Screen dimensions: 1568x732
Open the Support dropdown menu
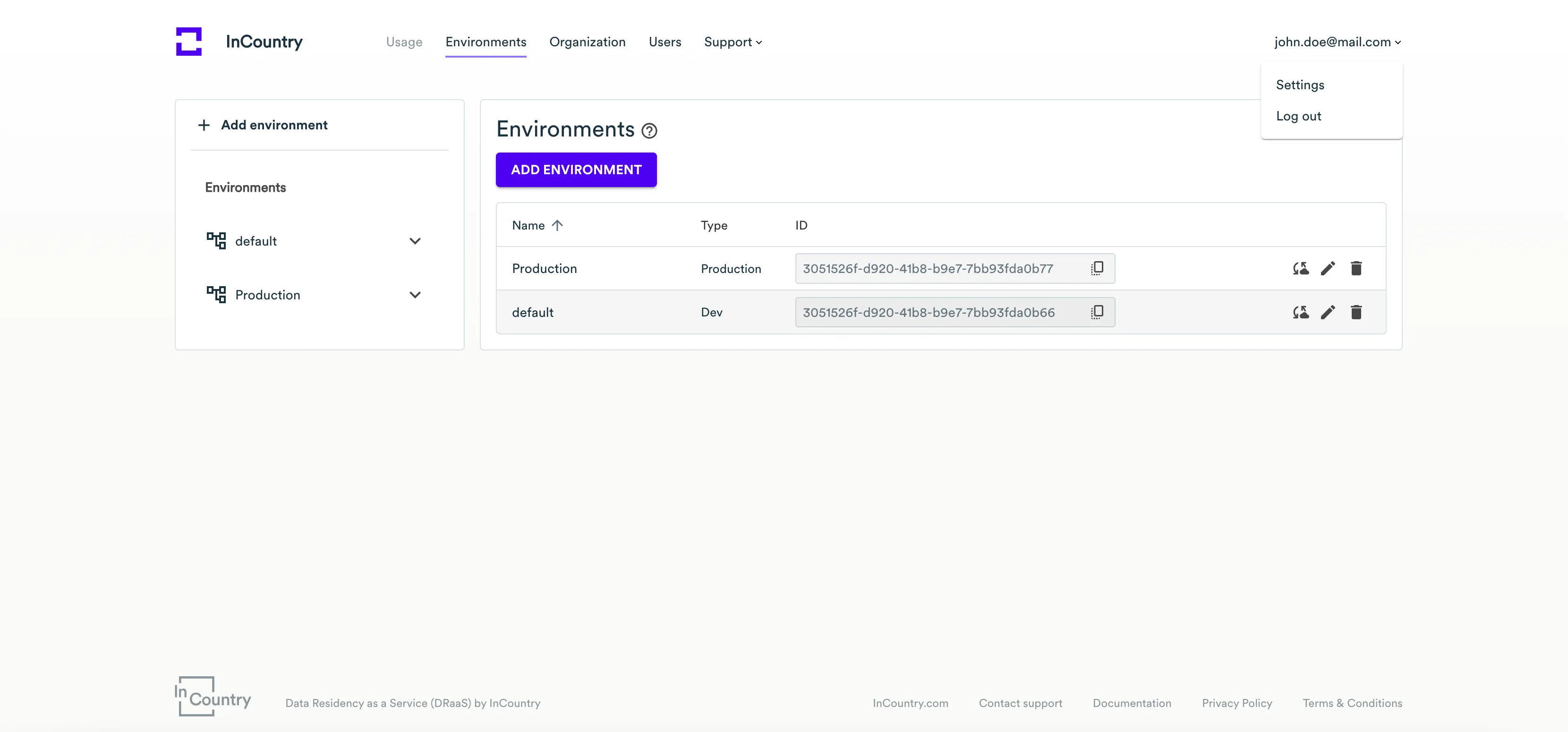click(x=732, y=42)
